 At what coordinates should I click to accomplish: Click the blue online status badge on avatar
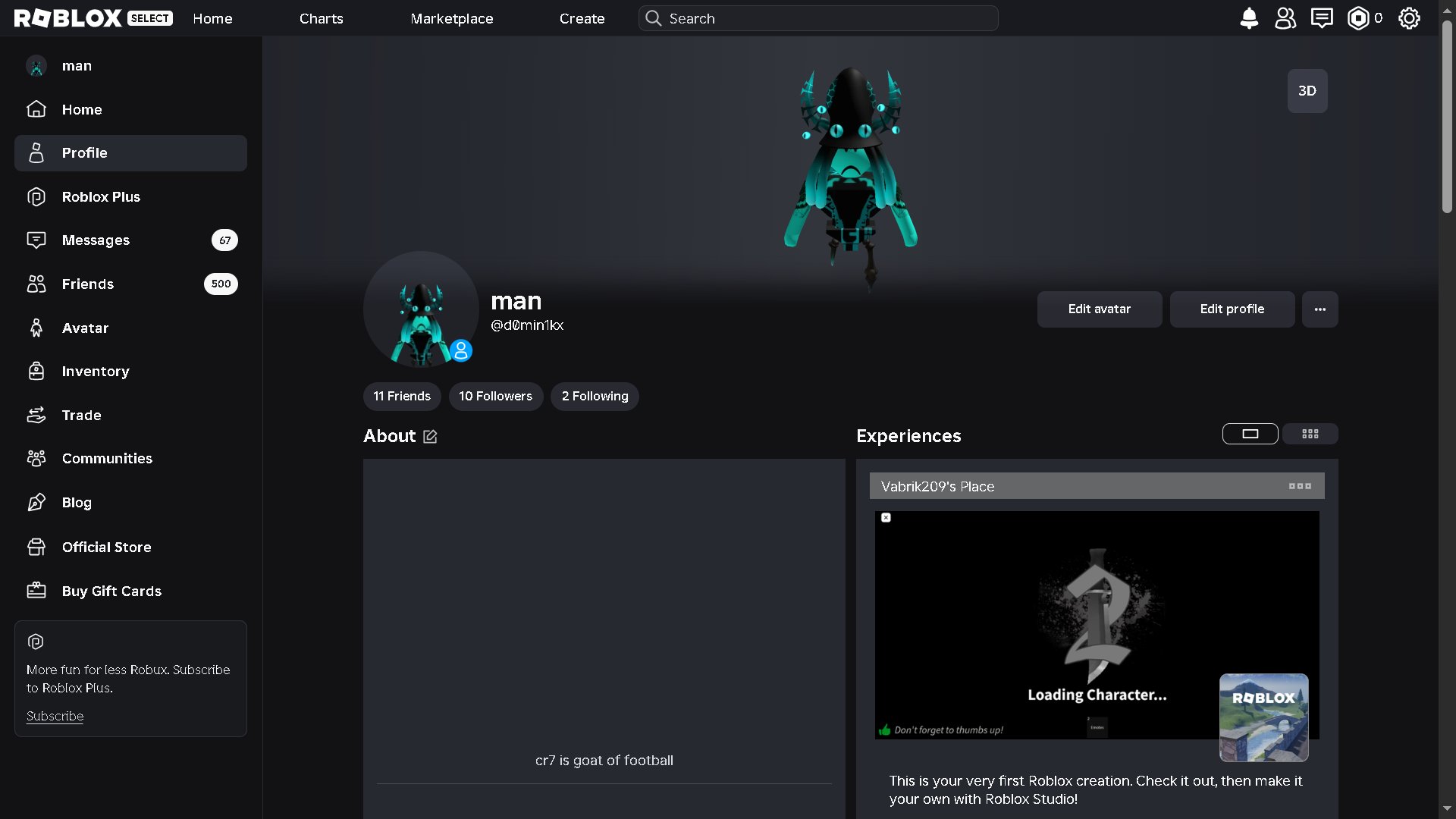tap(461, 350)
